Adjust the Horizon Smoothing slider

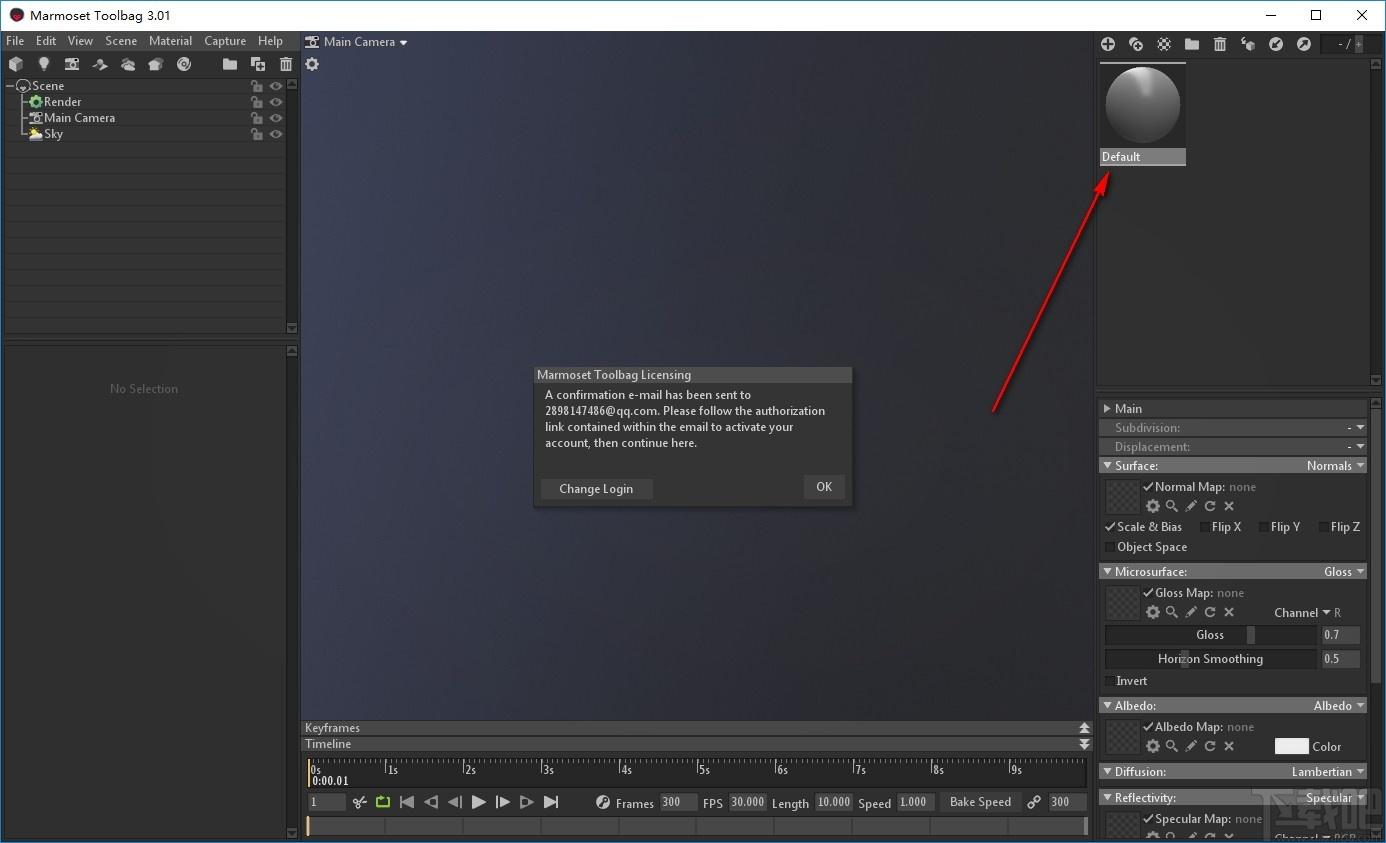(x=1211, y=659)
